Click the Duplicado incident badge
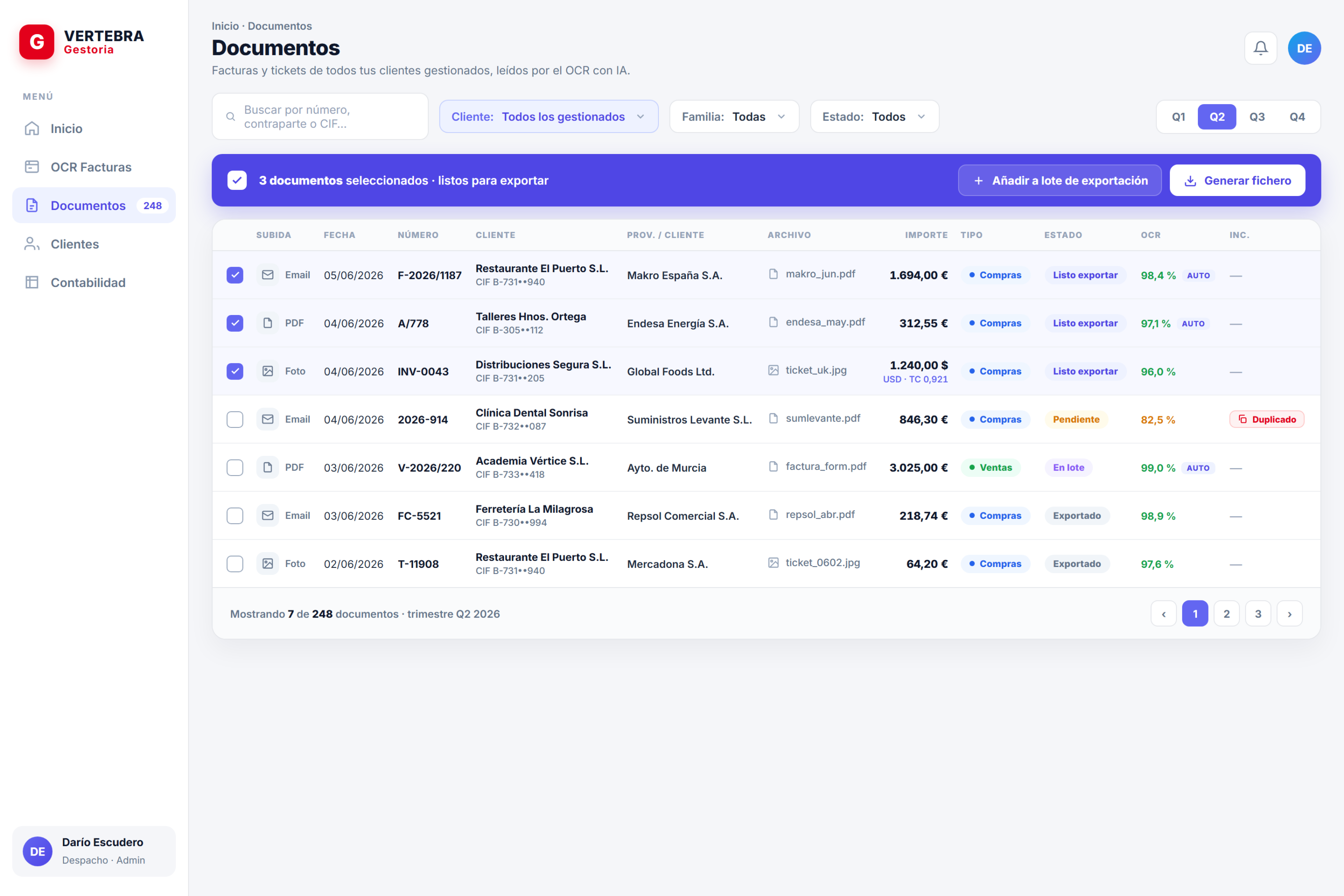The width and height of the screenshot is (1344, 896). 1266,420
